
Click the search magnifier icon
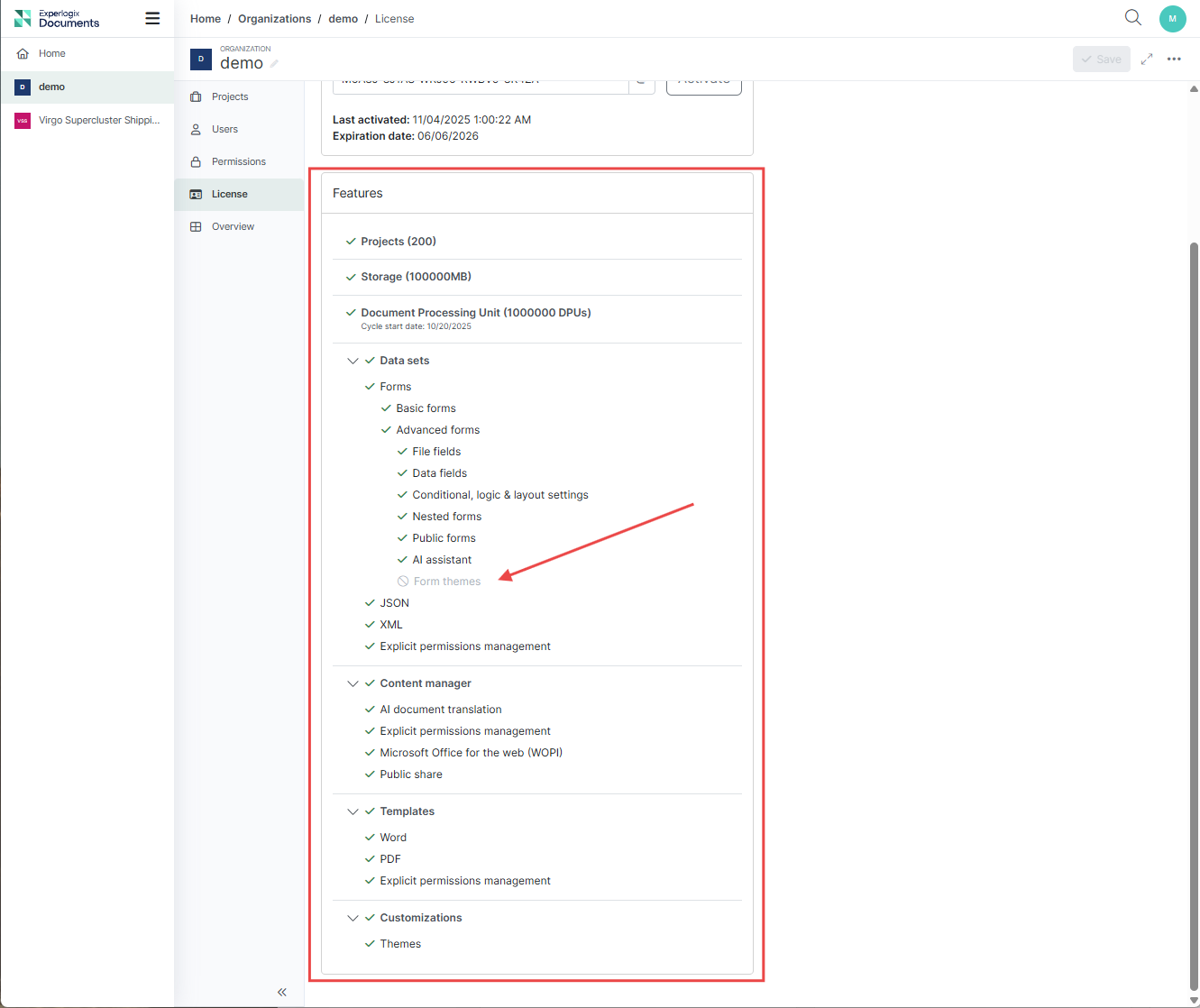point(1133,18)
